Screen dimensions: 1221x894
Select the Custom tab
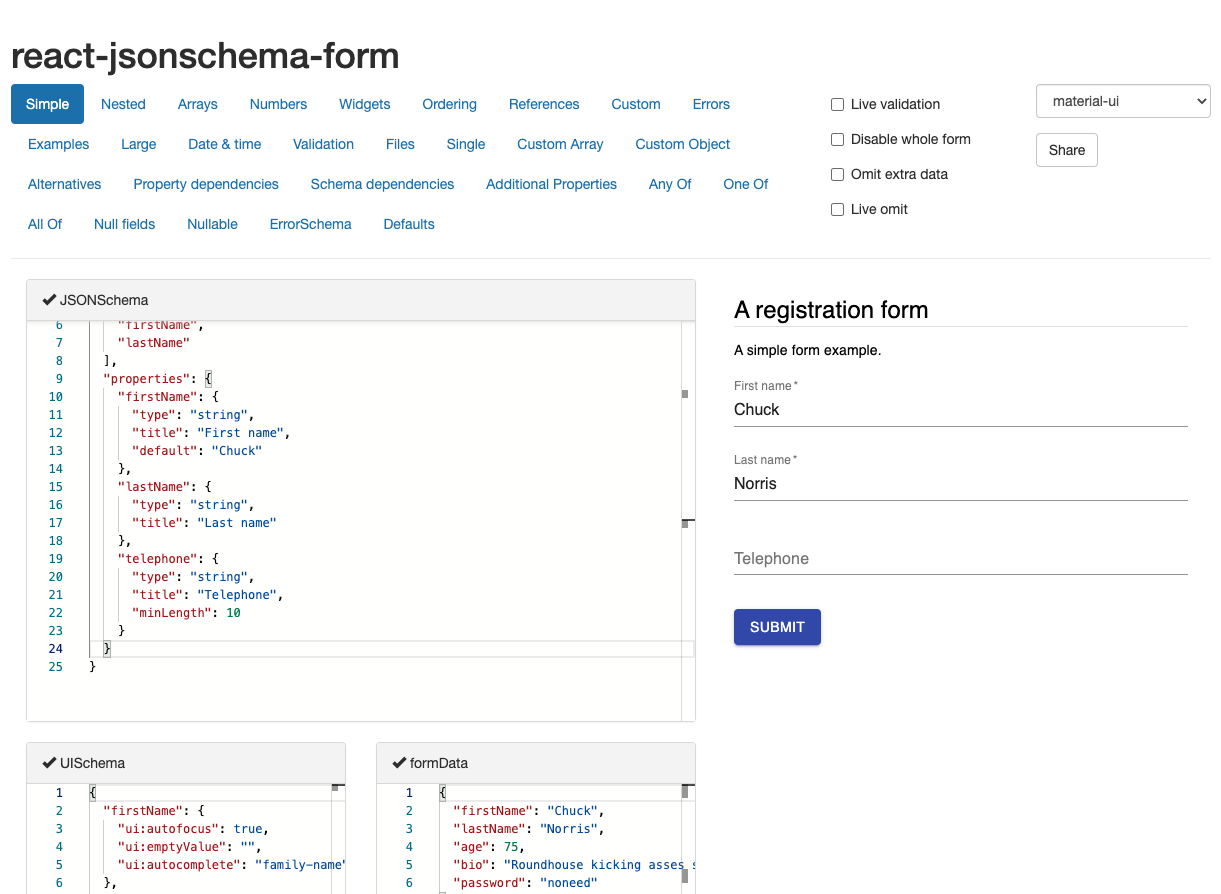pyautogui.click(x=636, y=104)
